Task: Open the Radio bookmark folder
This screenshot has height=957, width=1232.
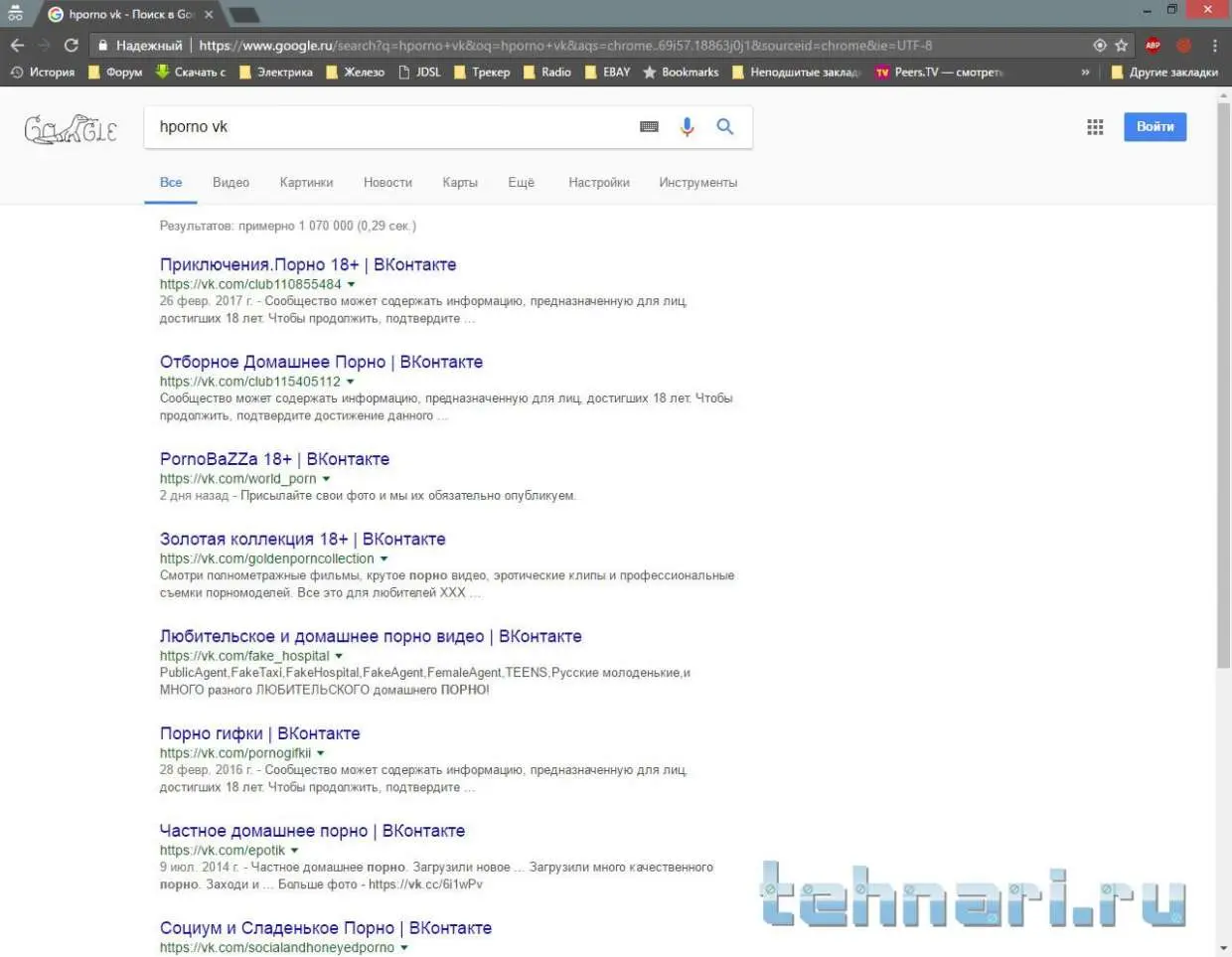Action: coord(546,72)
